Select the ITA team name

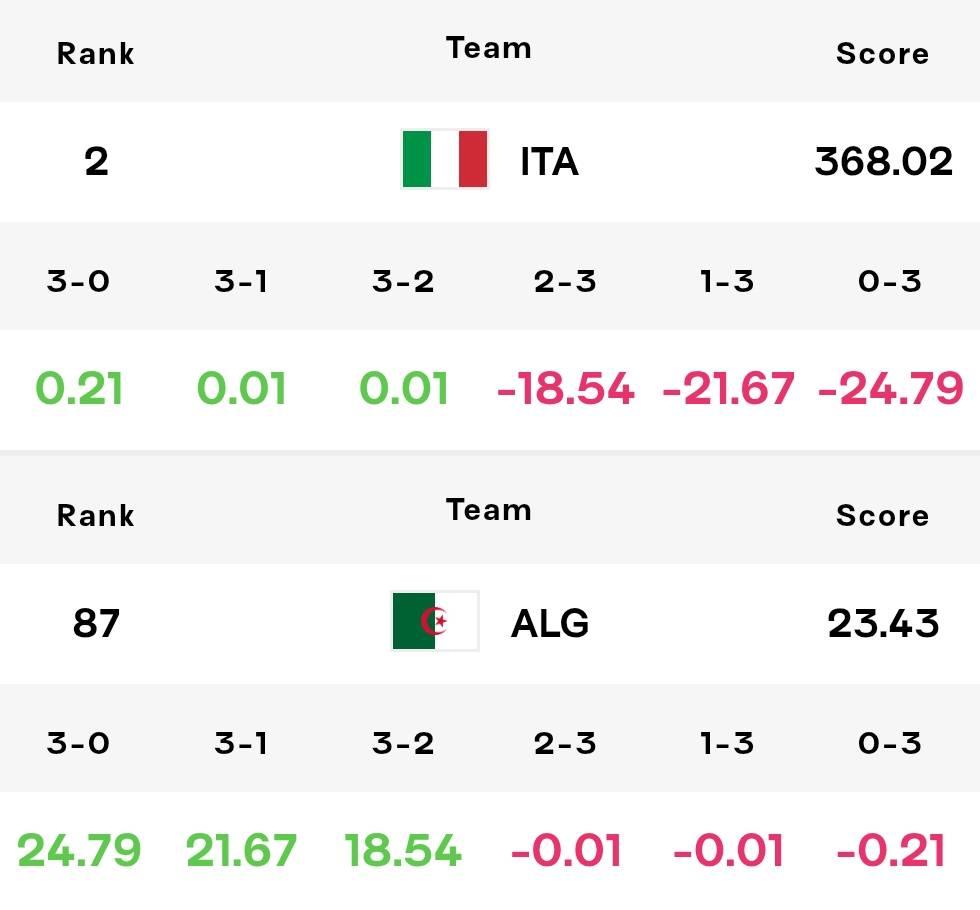[x=549, y=162]
